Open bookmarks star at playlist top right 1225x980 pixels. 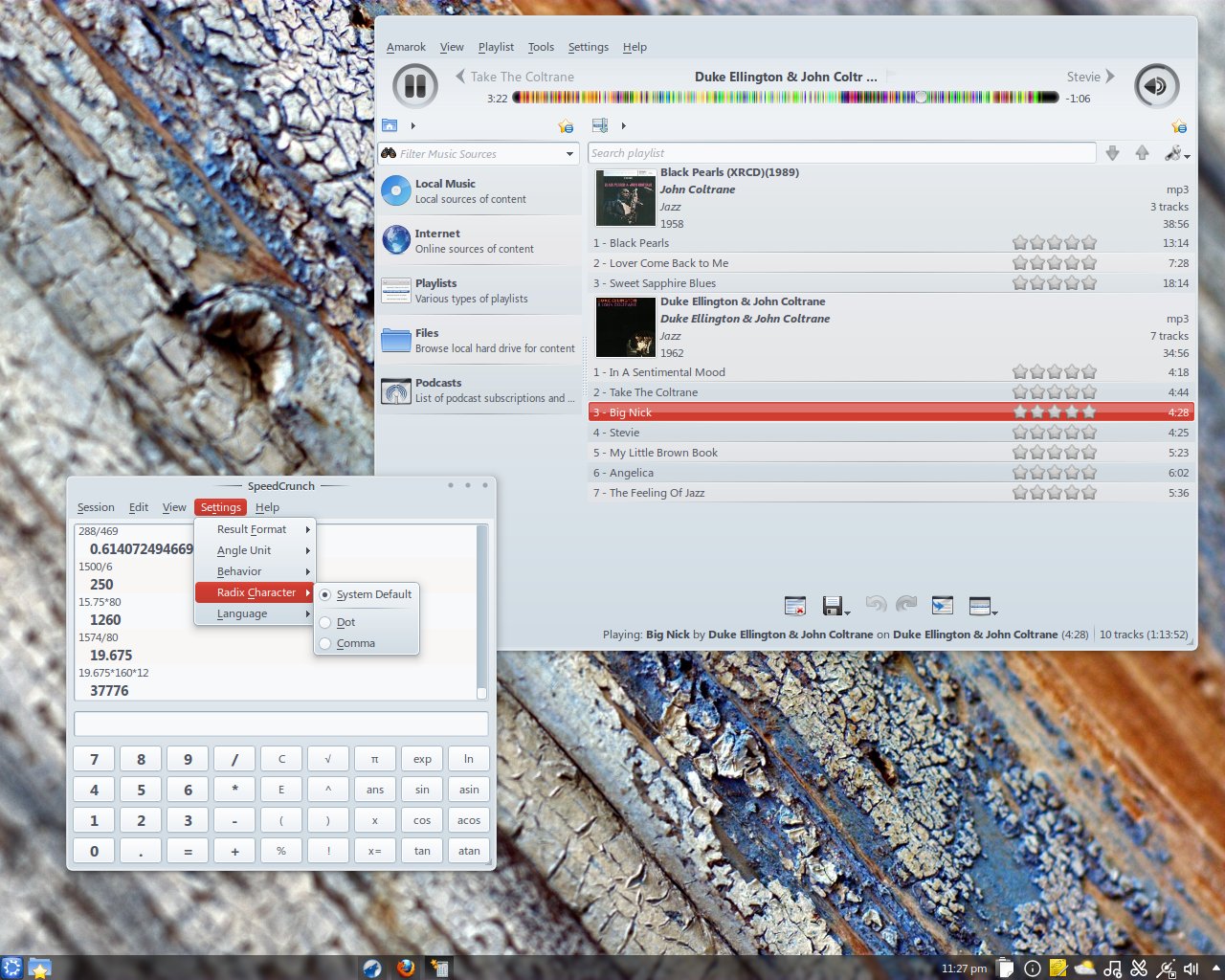[x=1179, y=126]
